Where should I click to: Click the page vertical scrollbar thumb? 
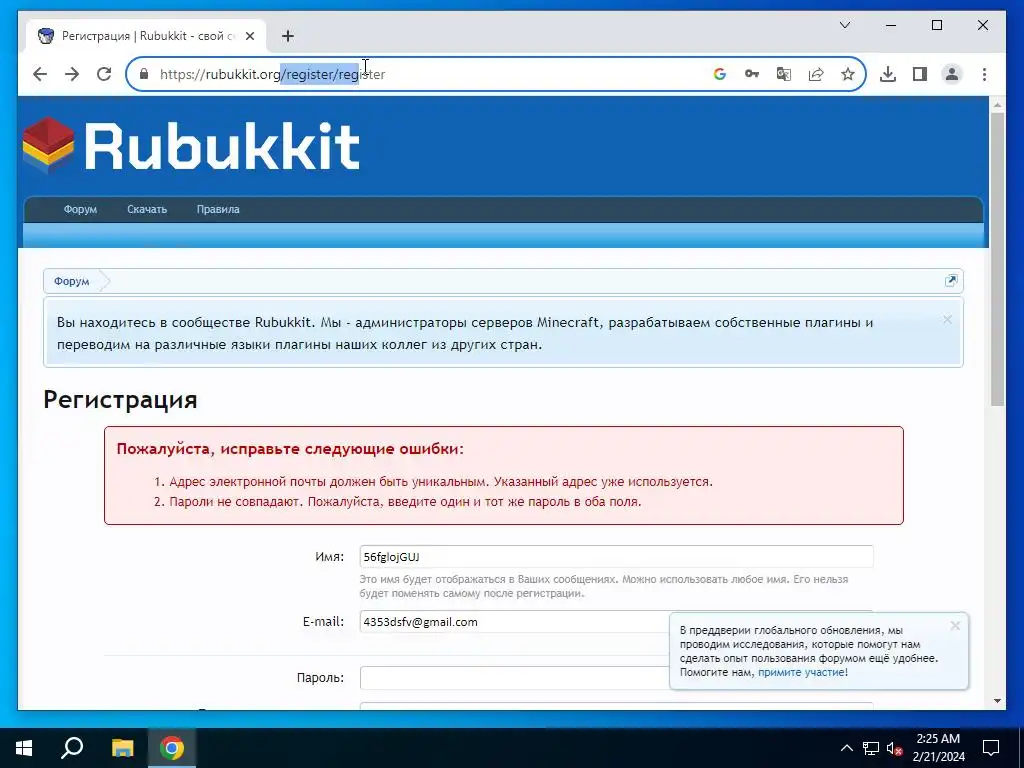click(x=997, y=259)
